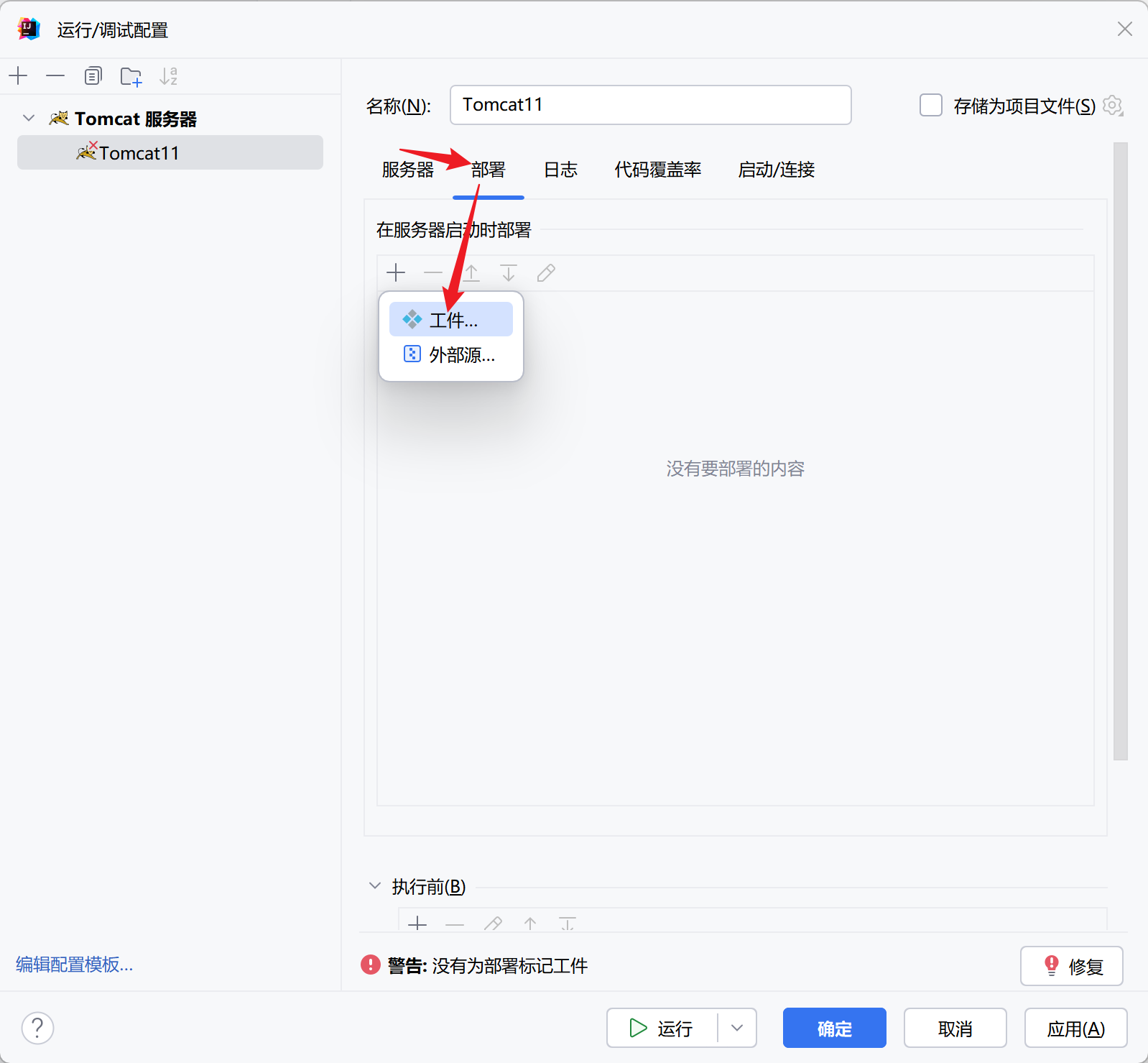Choose 工件... from the popup menu
The image size is (1148, 1063).
pos(451,319)
